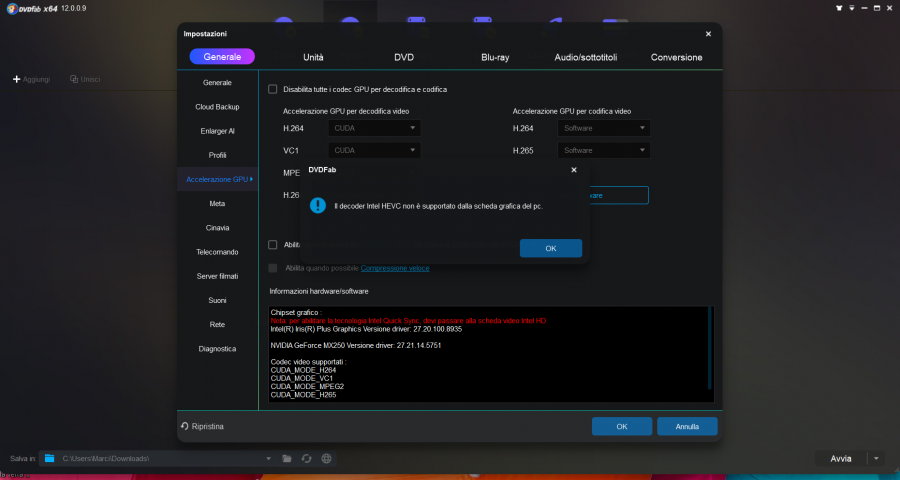Confirm the alert with the OK button

[x=551, y=248]
